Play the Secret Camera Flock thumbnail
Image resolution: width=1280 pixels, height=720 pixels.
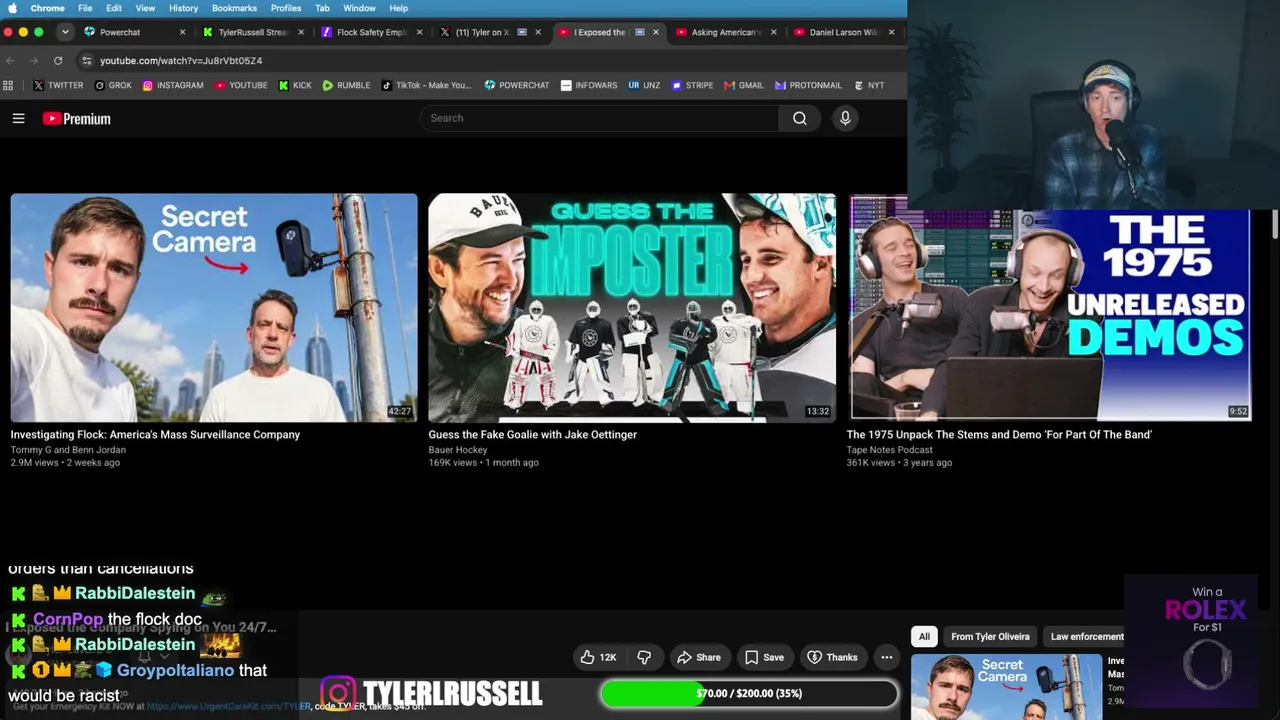point(214,308)
